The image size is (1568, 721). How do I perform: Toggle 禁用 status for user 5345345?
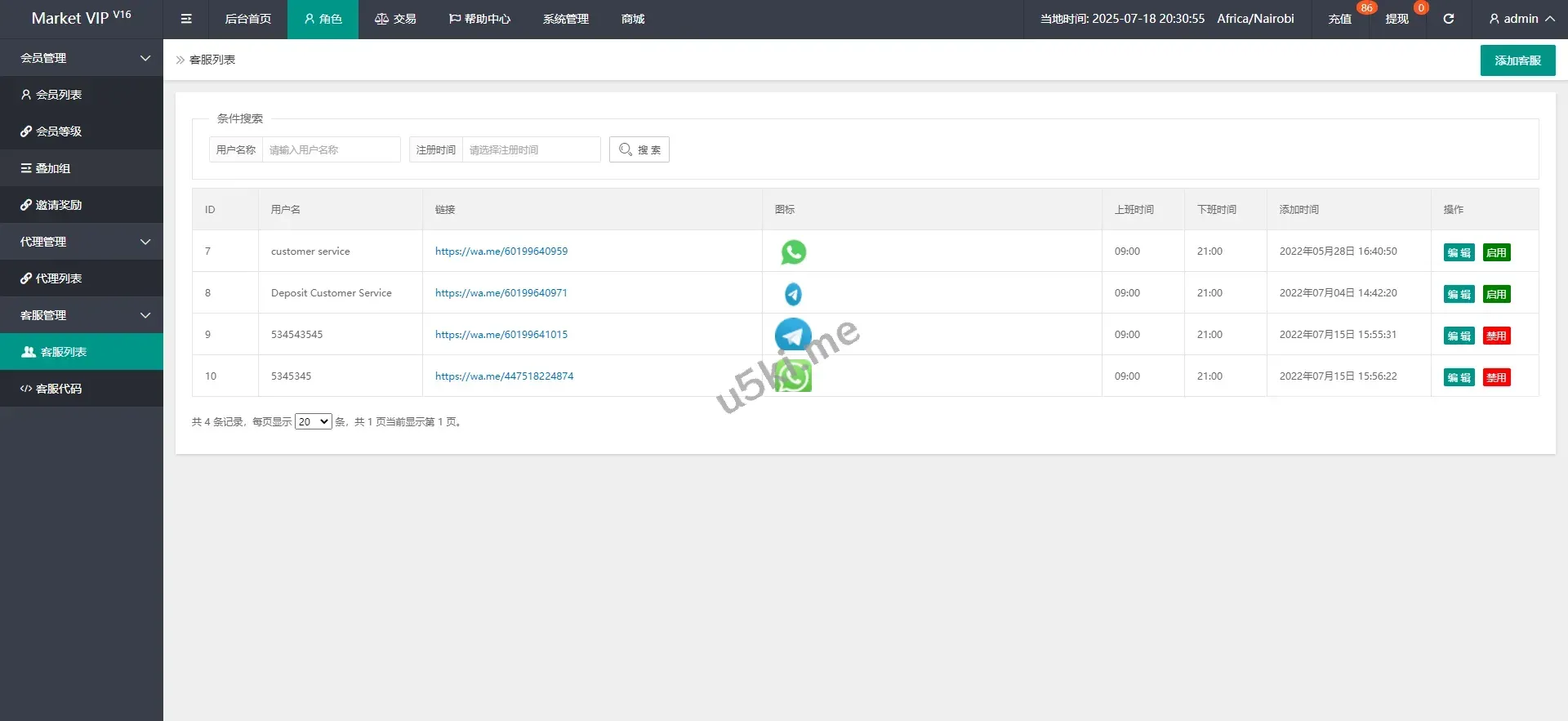(1496, 377)
